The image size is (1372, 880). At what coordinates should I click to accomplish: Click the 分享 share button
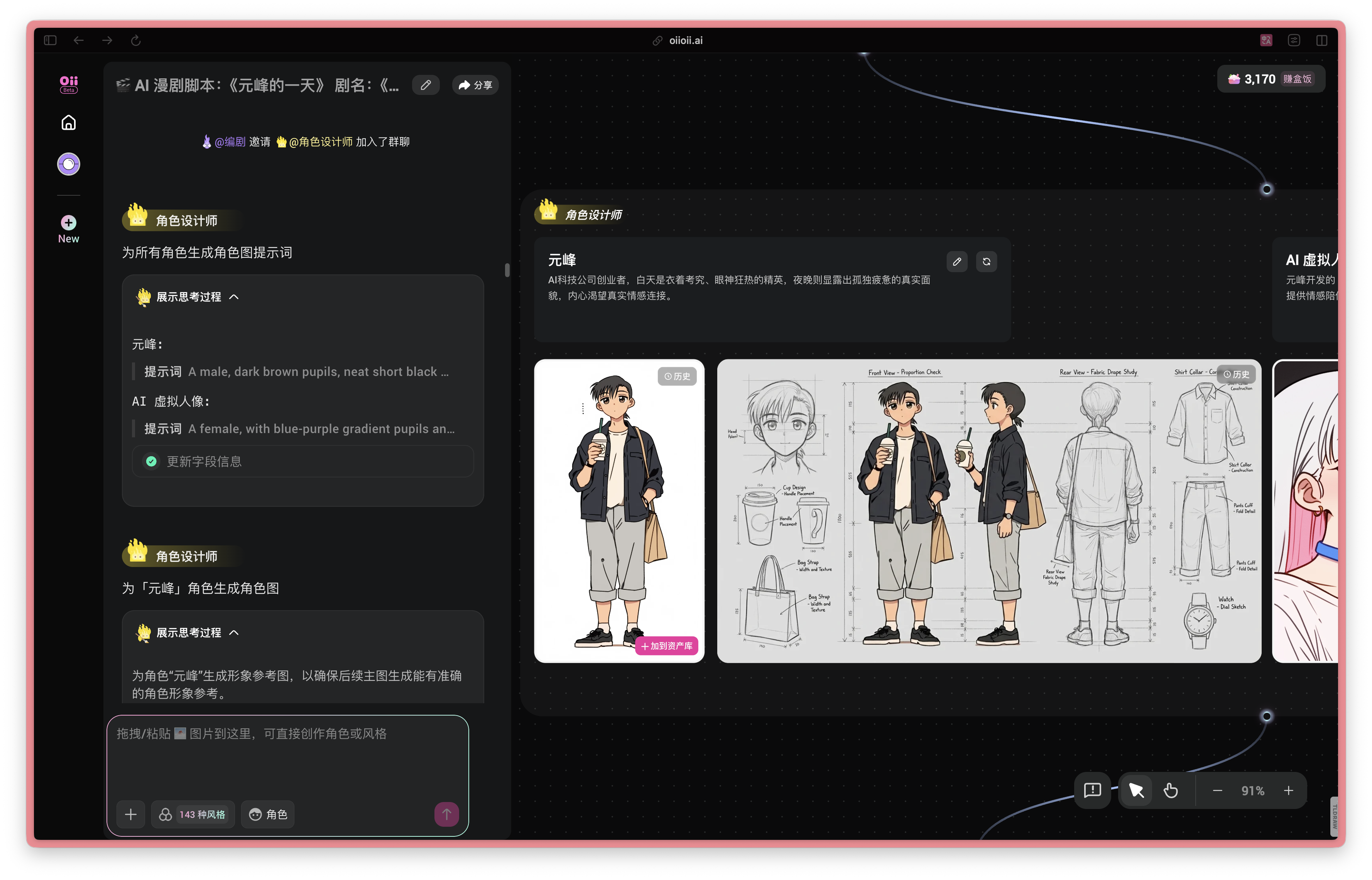(x=475, y=85)
